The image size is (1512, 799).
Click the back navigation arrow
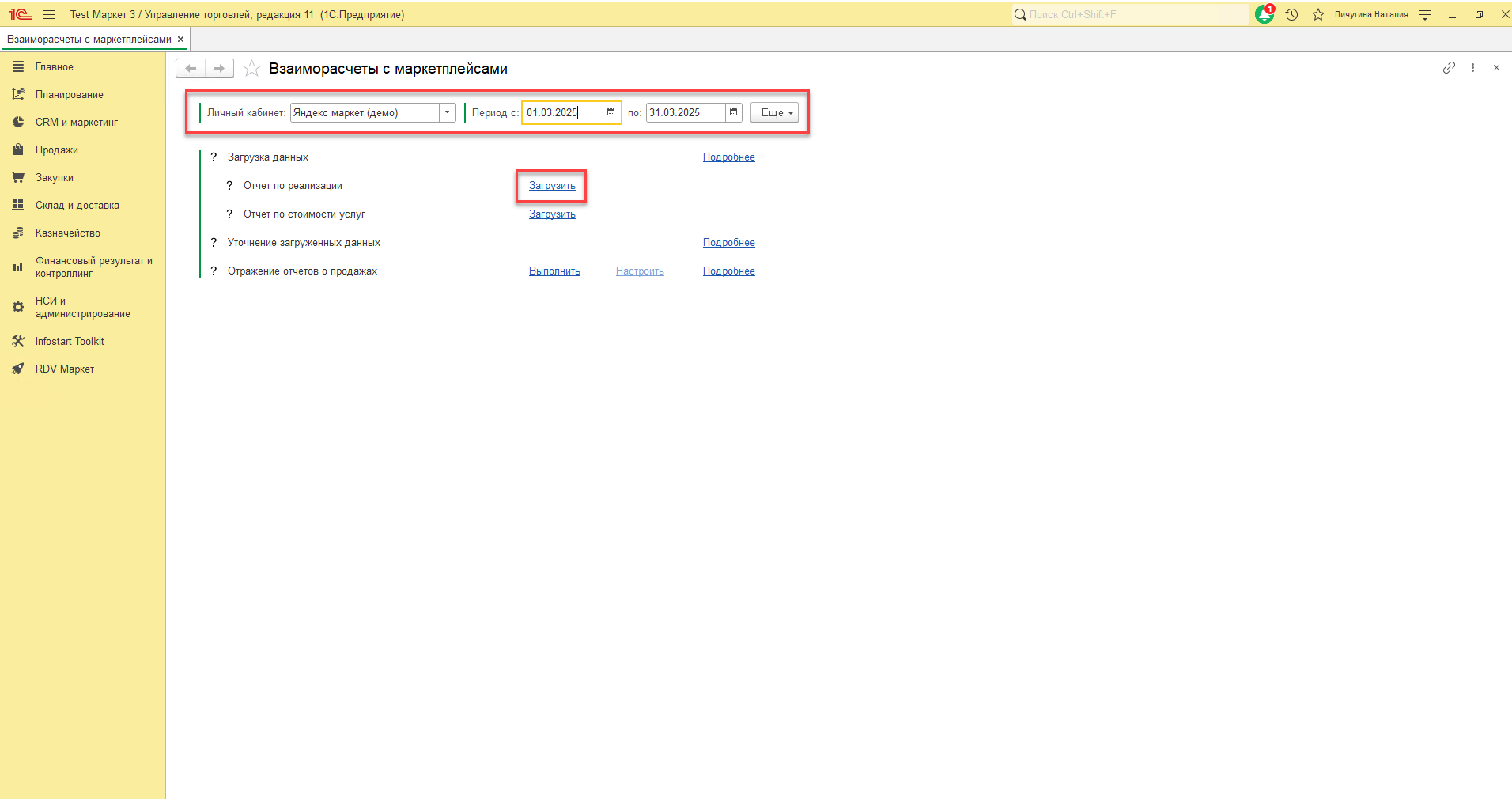click(x=191, y=69)
